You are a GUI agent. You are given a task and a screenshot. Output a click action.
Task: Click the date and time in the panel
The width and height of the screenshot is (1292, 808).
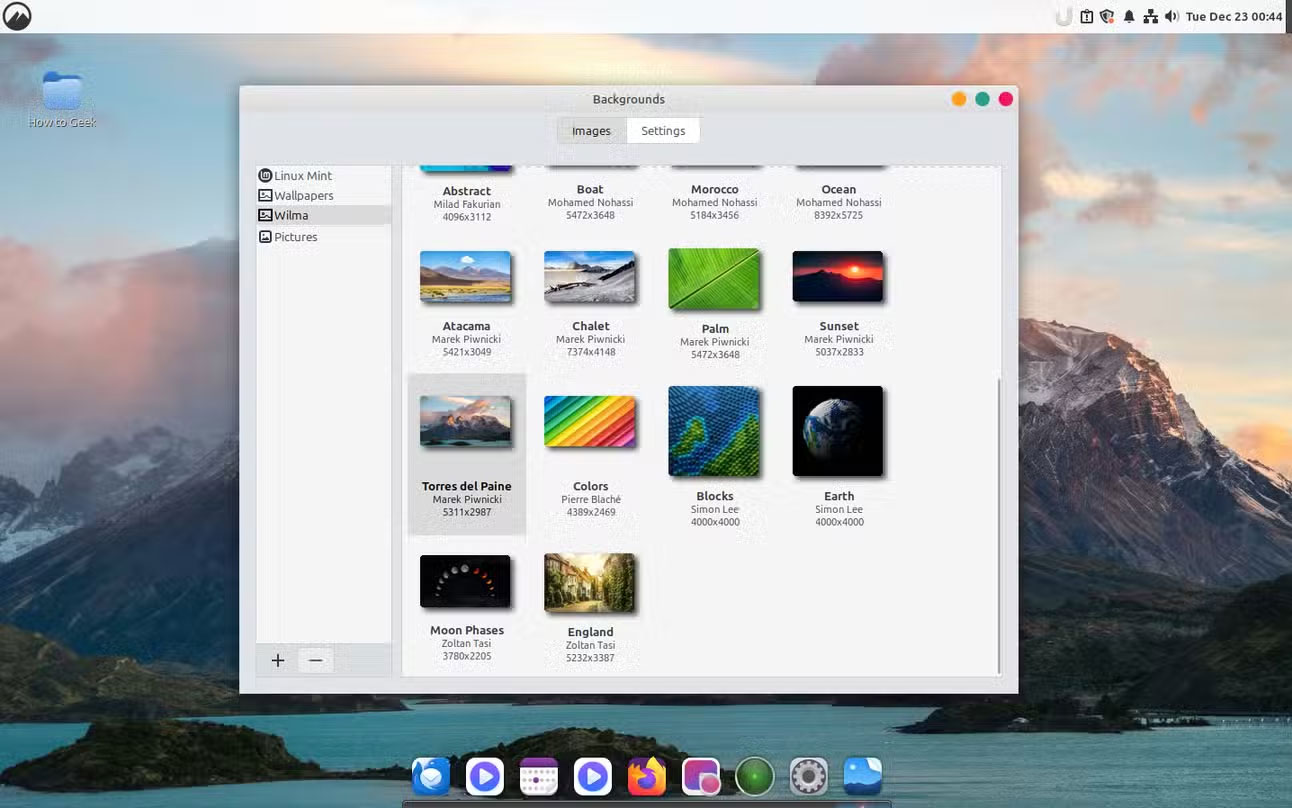point(1234,16)
